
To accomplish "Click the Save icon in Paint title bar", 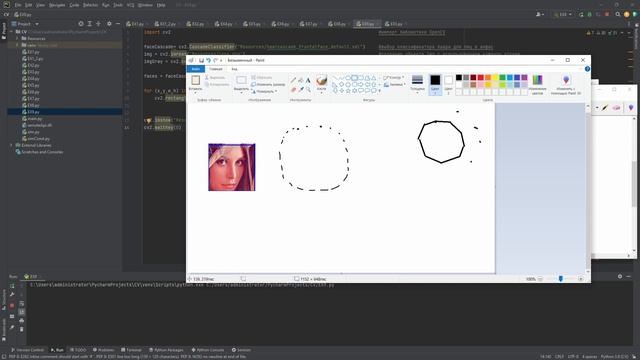I will [201, 60].
